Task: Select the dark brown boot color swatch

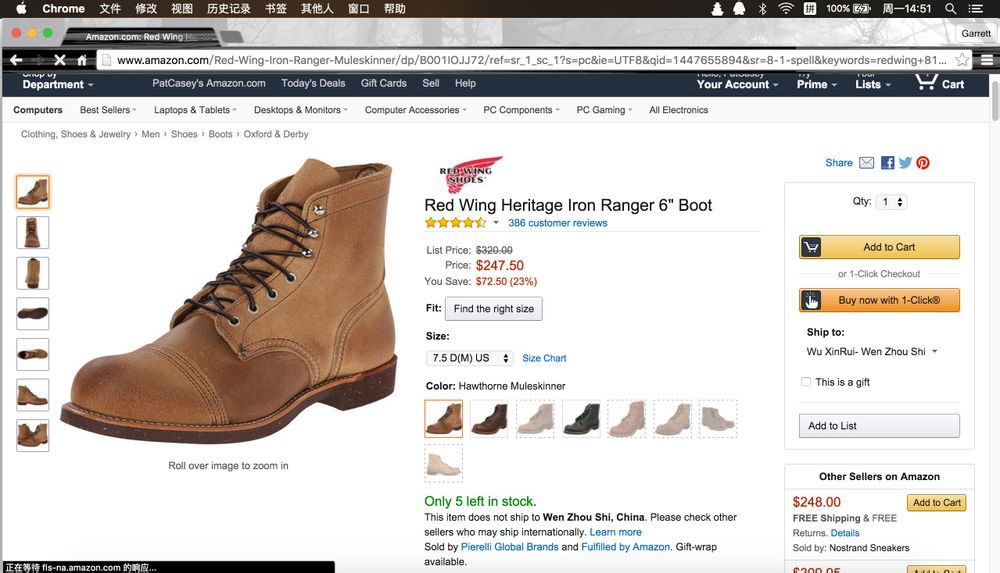Action: click(489, 419)
